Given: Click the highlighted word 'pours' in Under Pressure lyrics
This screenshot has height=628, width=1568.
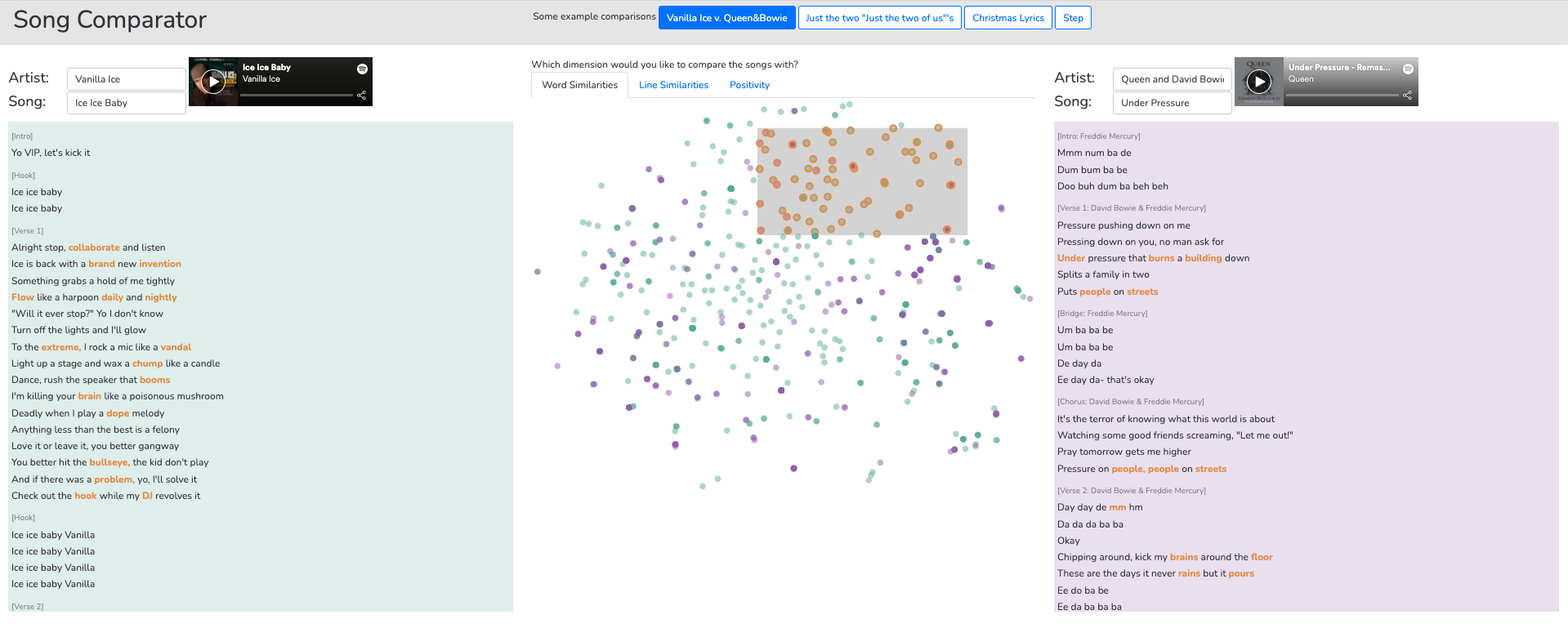Looking at the screenshot, I should click(x=1241, y=573).
